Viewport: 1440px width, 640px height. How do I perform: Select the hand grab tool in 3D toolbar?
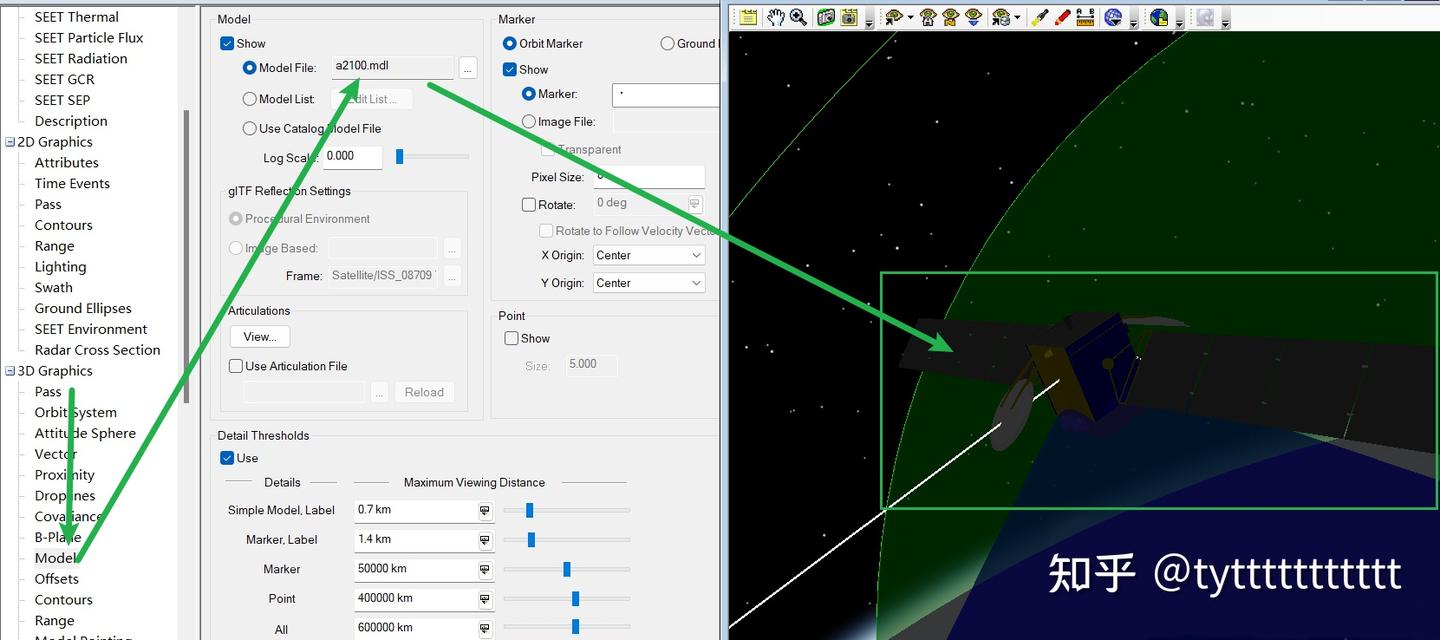776,17
